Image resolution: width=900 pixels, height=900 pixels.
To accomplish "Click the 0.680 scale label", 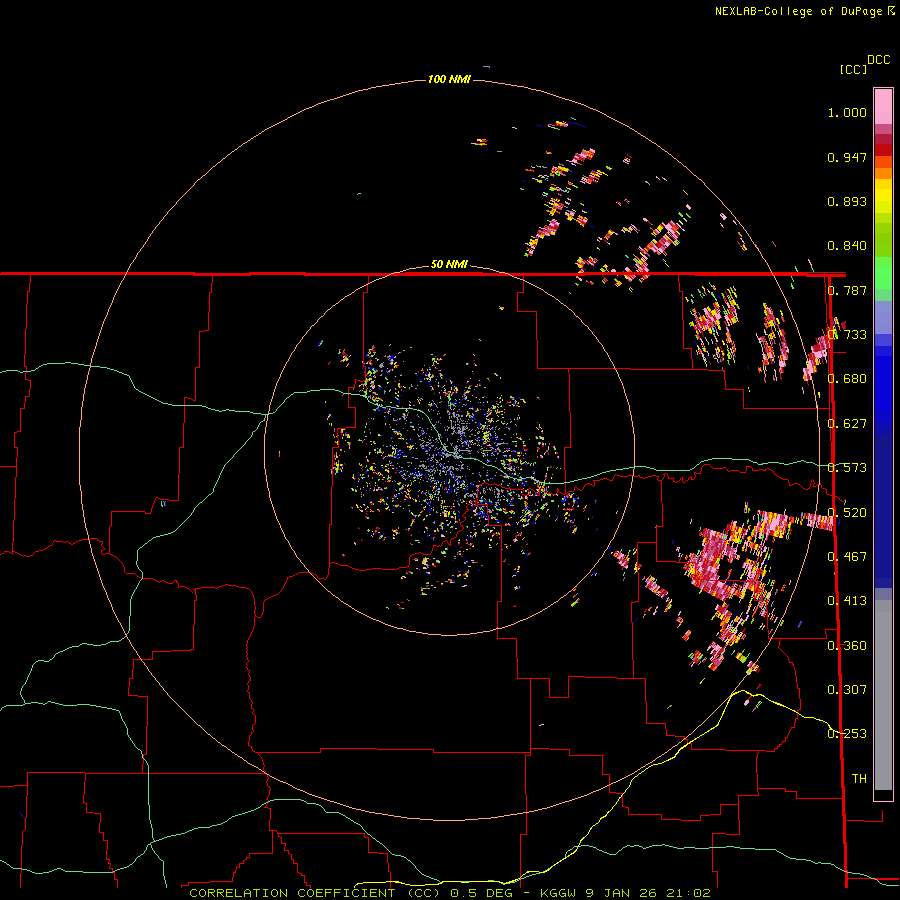I will point(847,379).
